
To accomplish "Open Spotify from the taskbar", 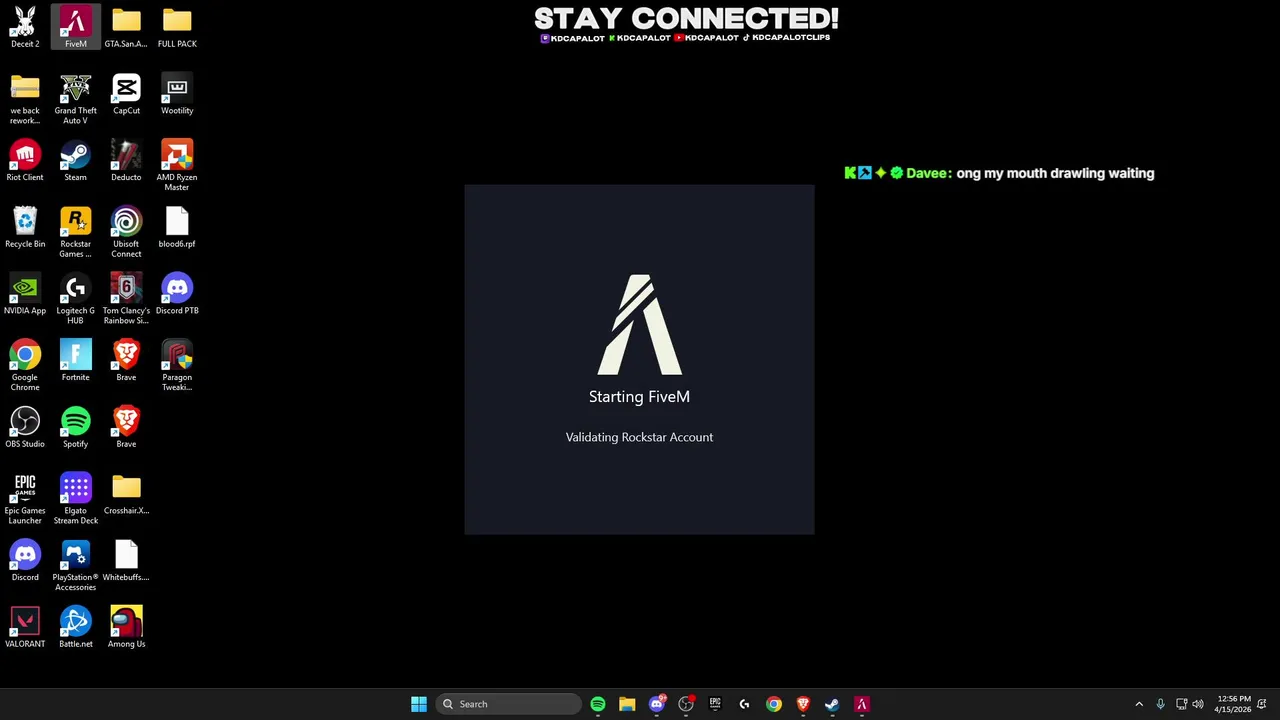I will [x=598, y=704].
